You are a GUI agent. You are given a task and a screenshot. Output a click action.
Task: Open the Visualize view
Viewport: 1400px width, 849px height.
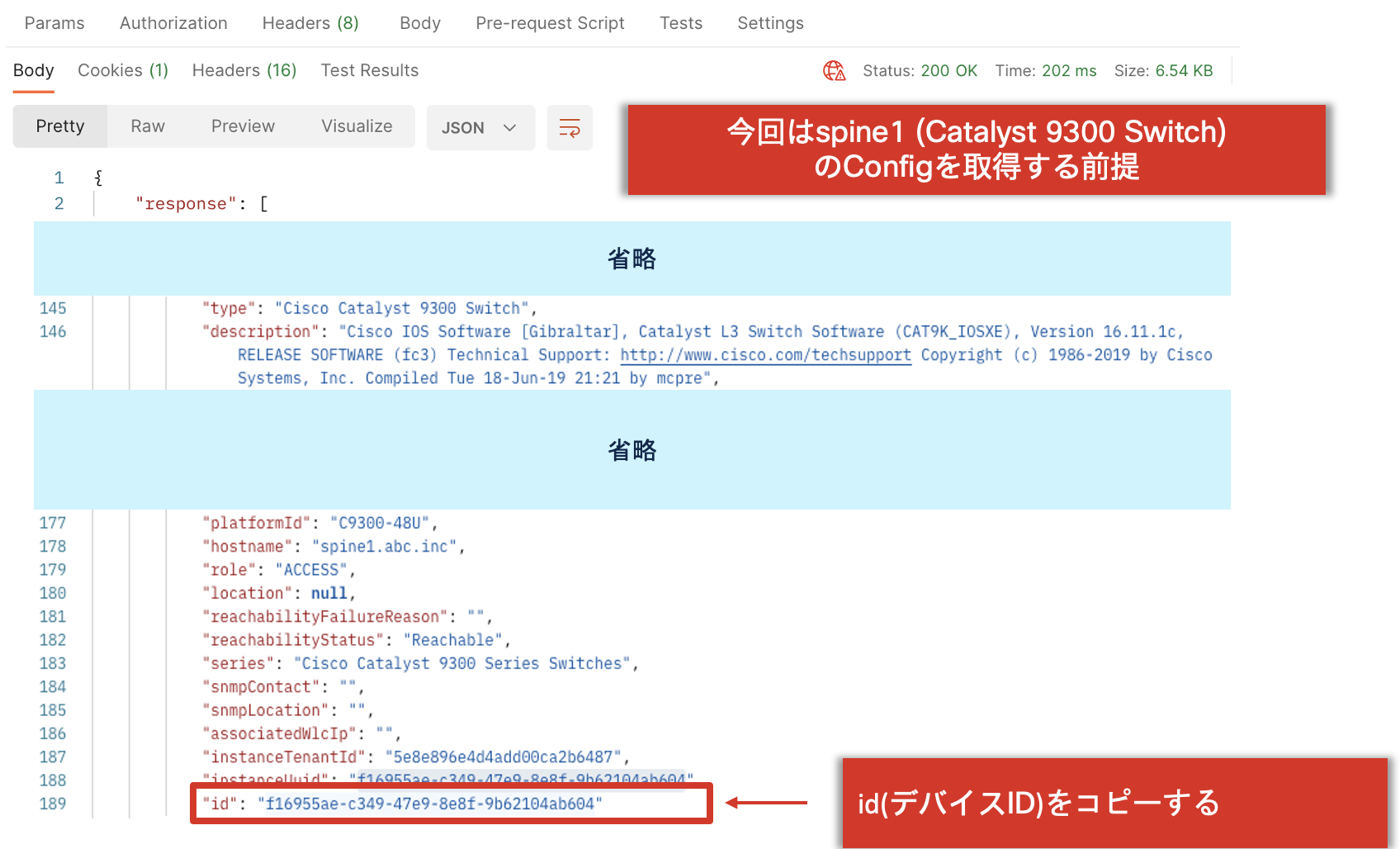pos(357,126)
